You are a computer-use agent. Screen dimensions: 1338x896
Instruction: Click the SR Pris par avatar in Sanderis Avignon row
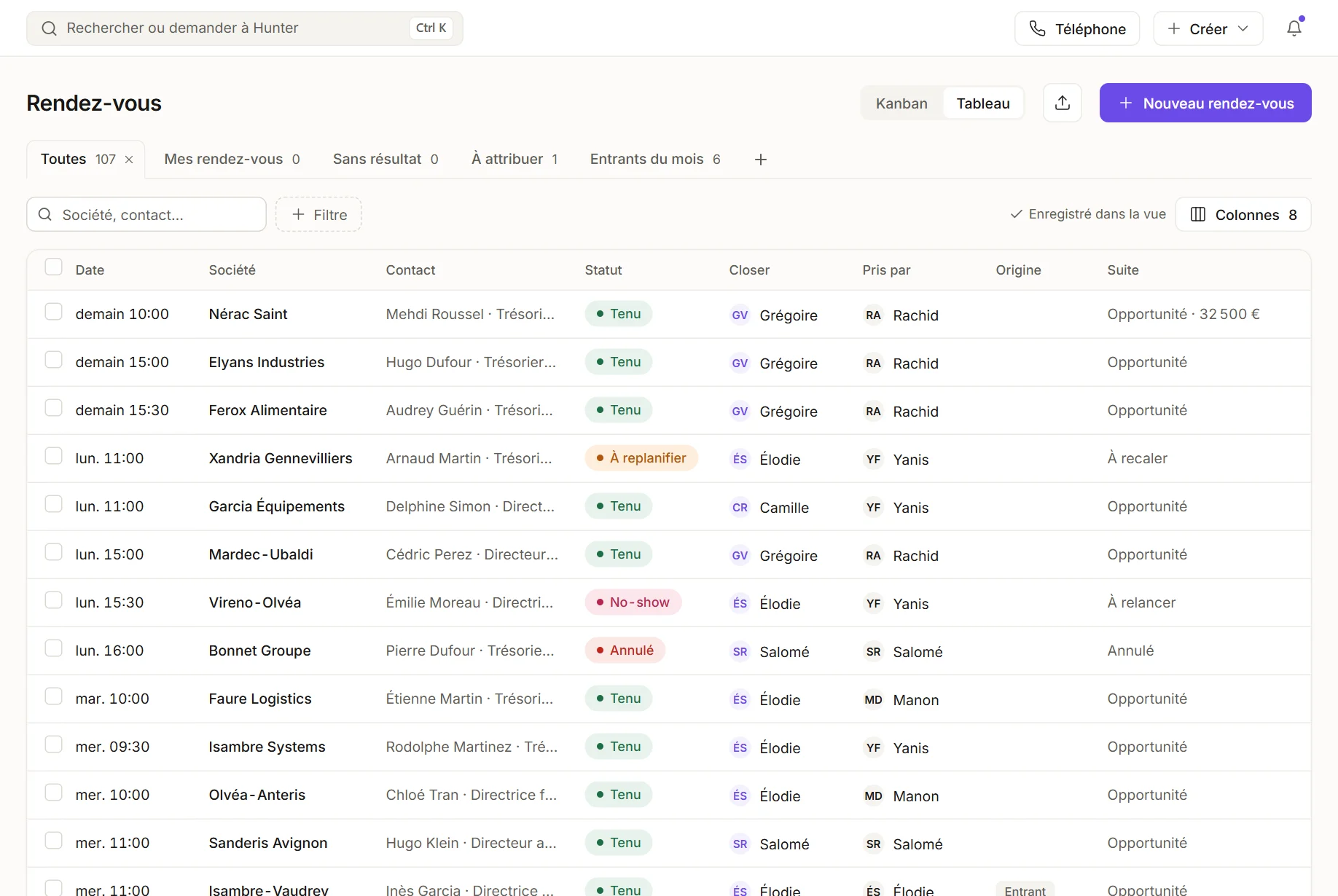(873, 844)
